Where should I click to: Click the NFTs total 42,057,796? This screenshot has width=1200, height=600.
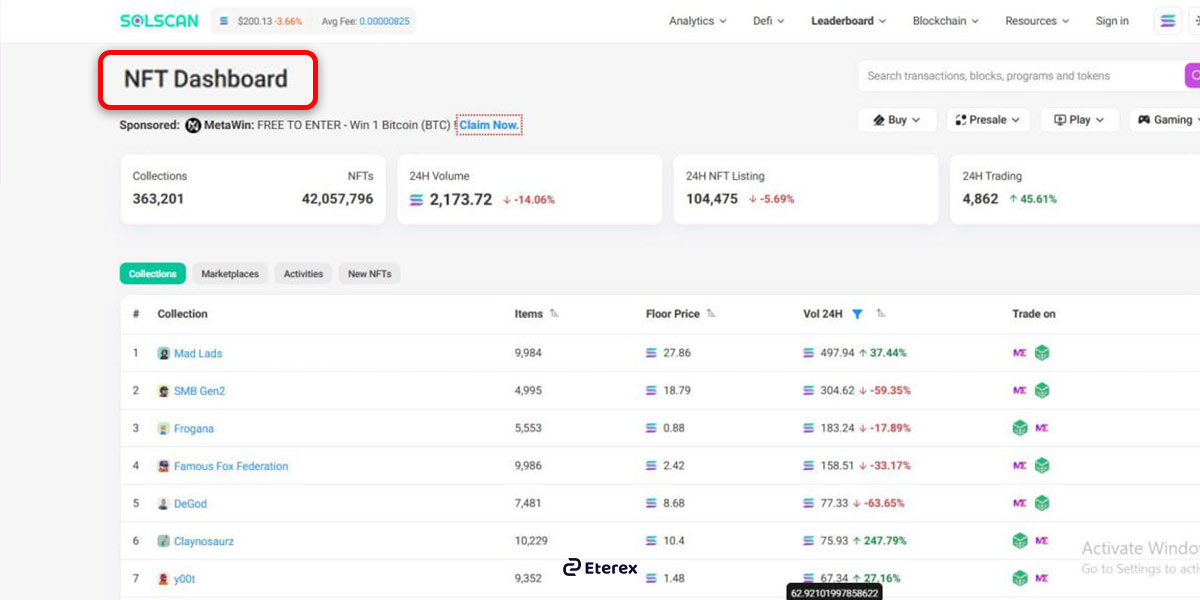(338, 199)
